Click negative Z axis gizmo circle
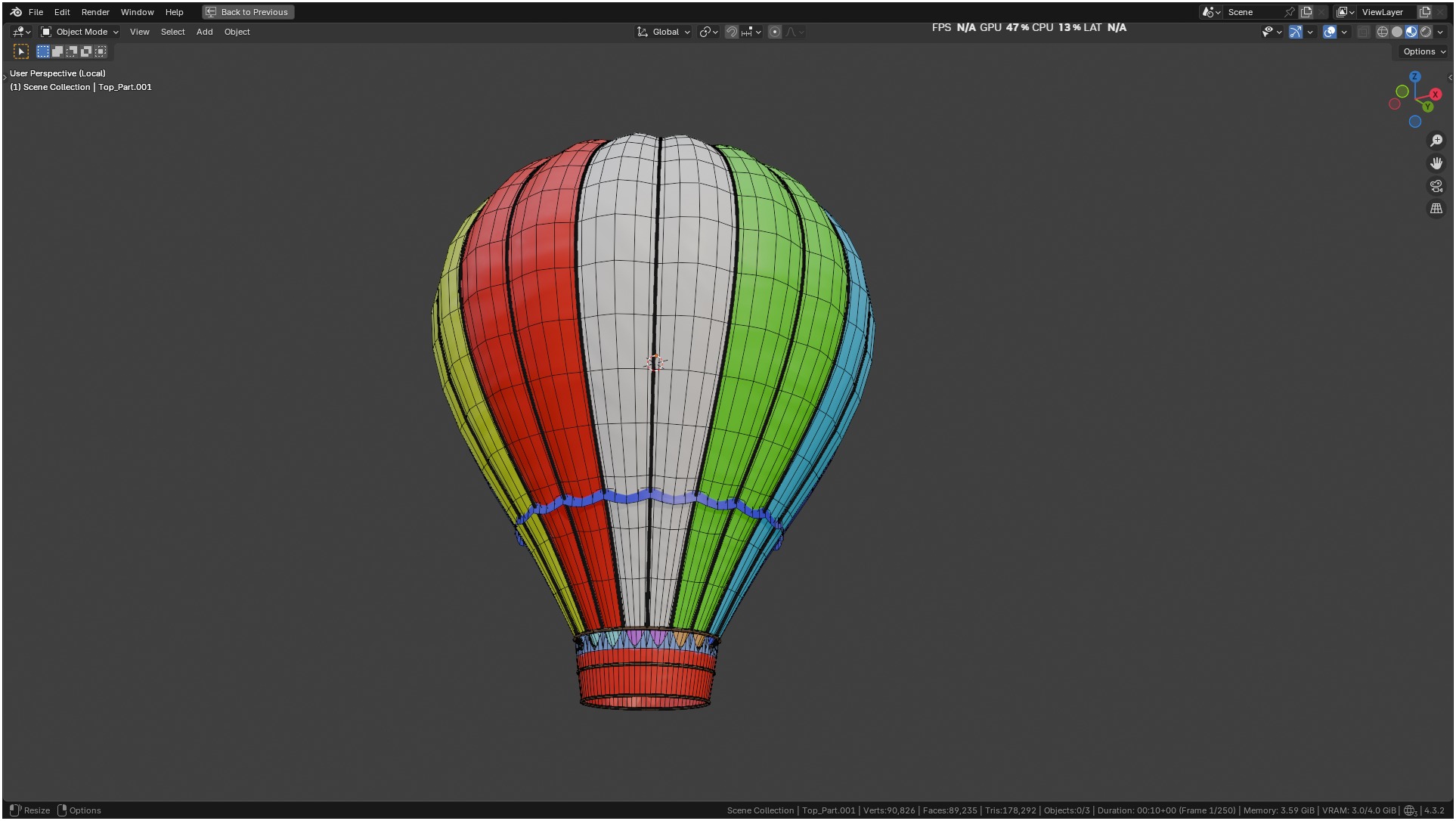 click(1415, 122)
